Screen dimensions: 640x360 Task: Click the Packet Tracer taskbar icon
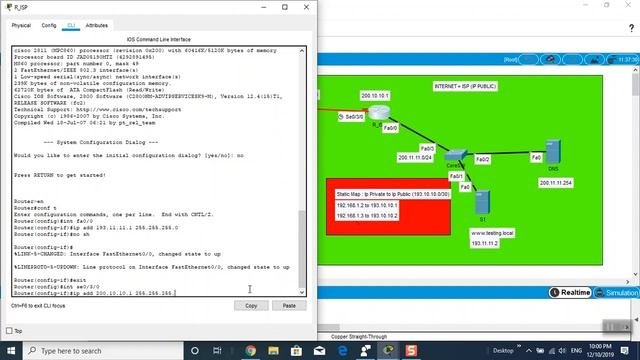388,351
